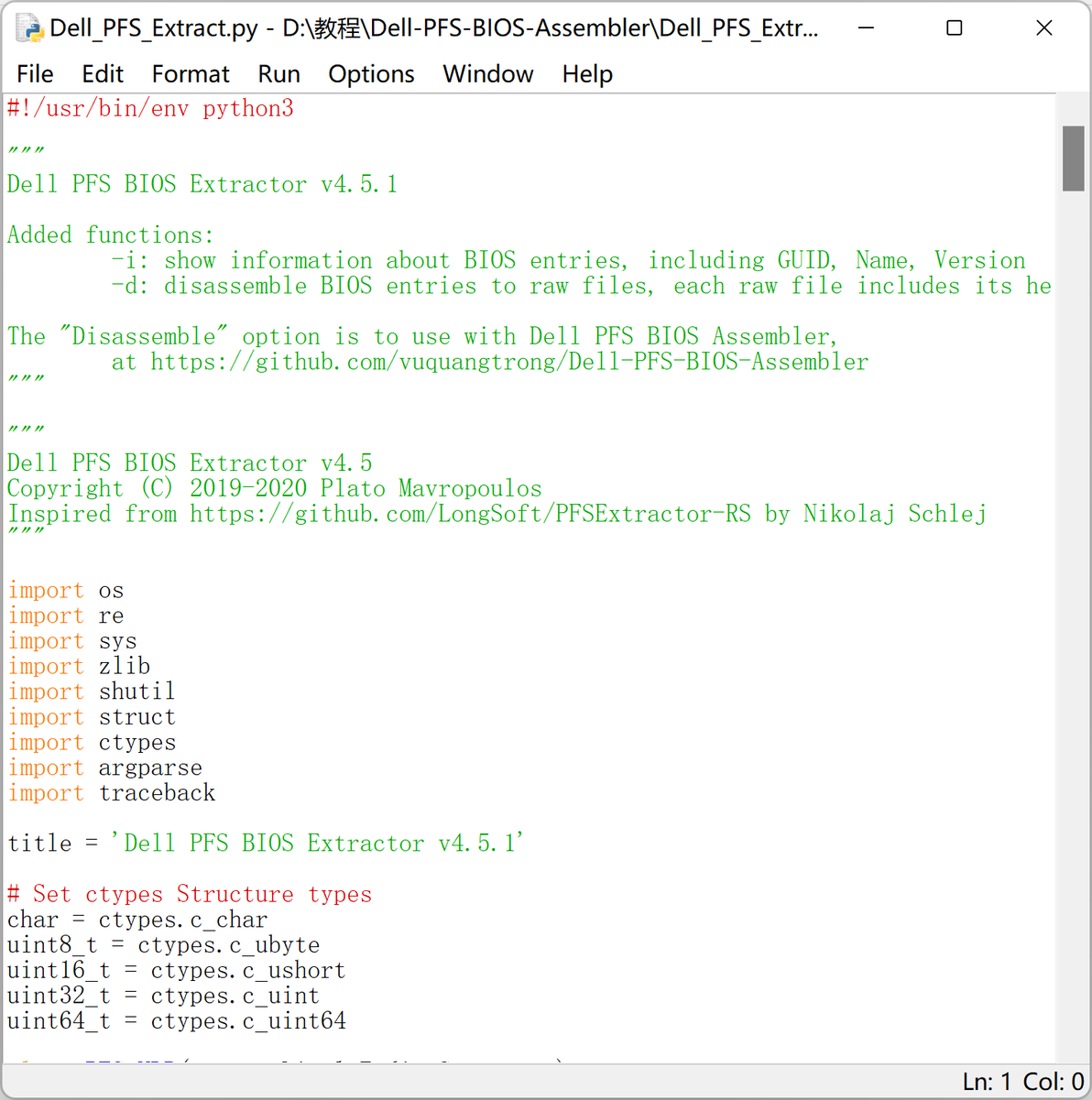Click the 'Copyright (C) 2019-2020 Plato Mavropoulos' line

275,488
